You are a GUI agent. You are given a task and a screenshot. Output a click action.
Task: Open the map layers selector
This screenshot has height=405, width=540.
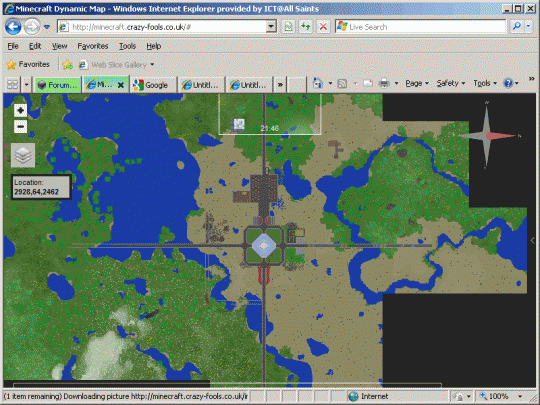[x=23, y=155]
